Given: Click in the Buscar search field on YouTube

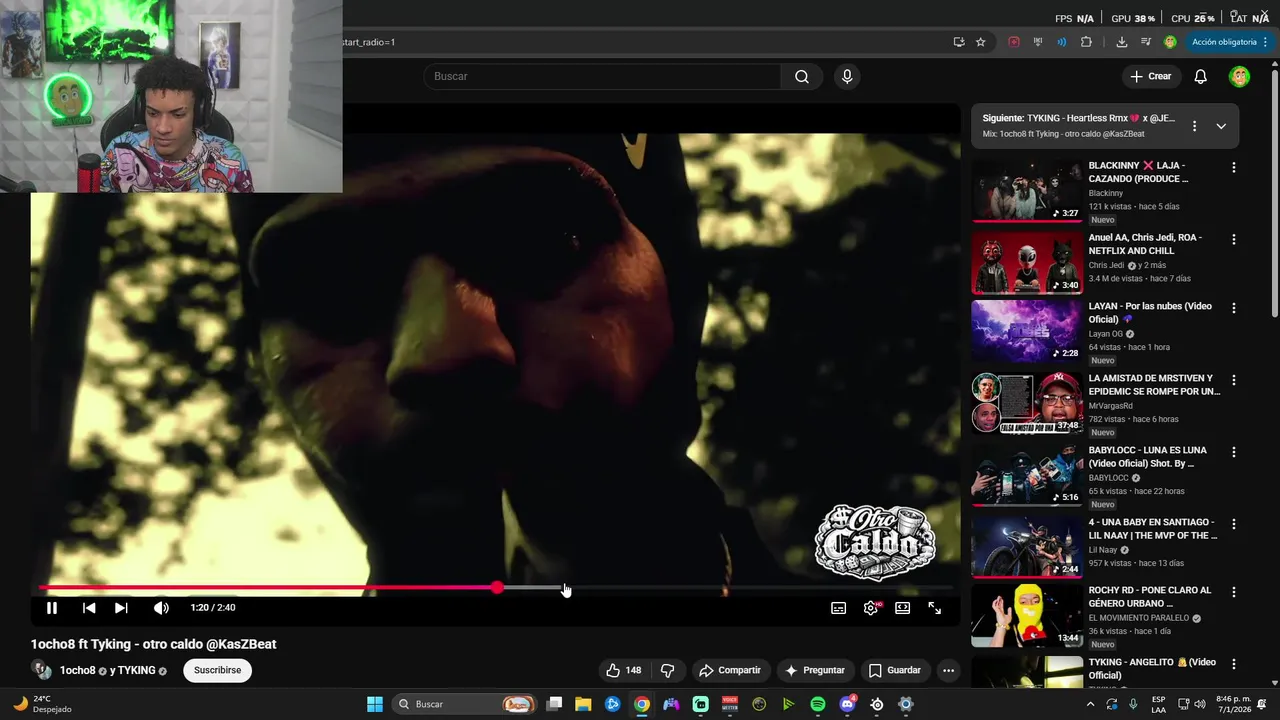Looking at the screenshot, I should tap(602, 77).
